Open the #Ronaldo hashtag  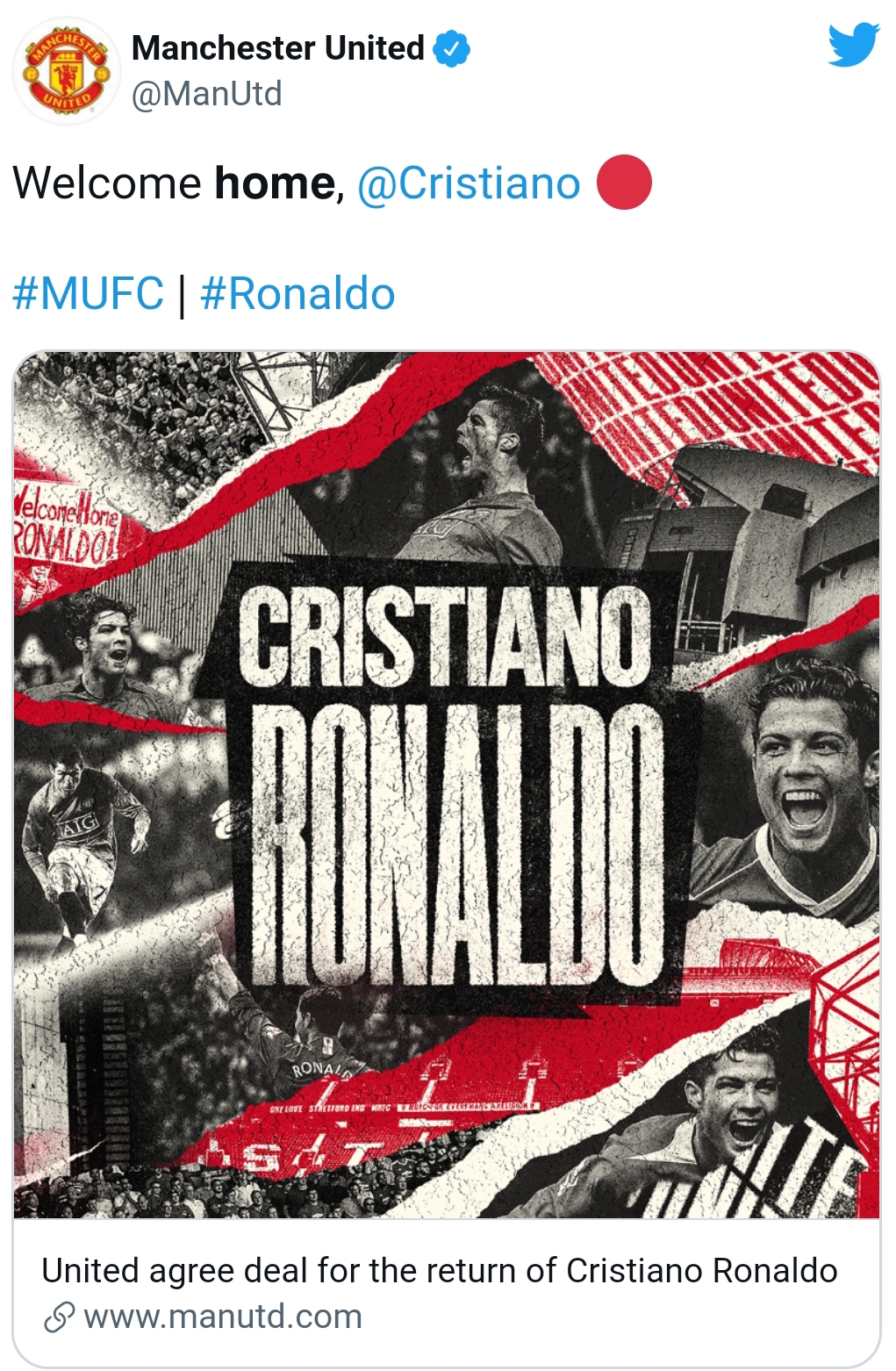click(x=297, y=293)
